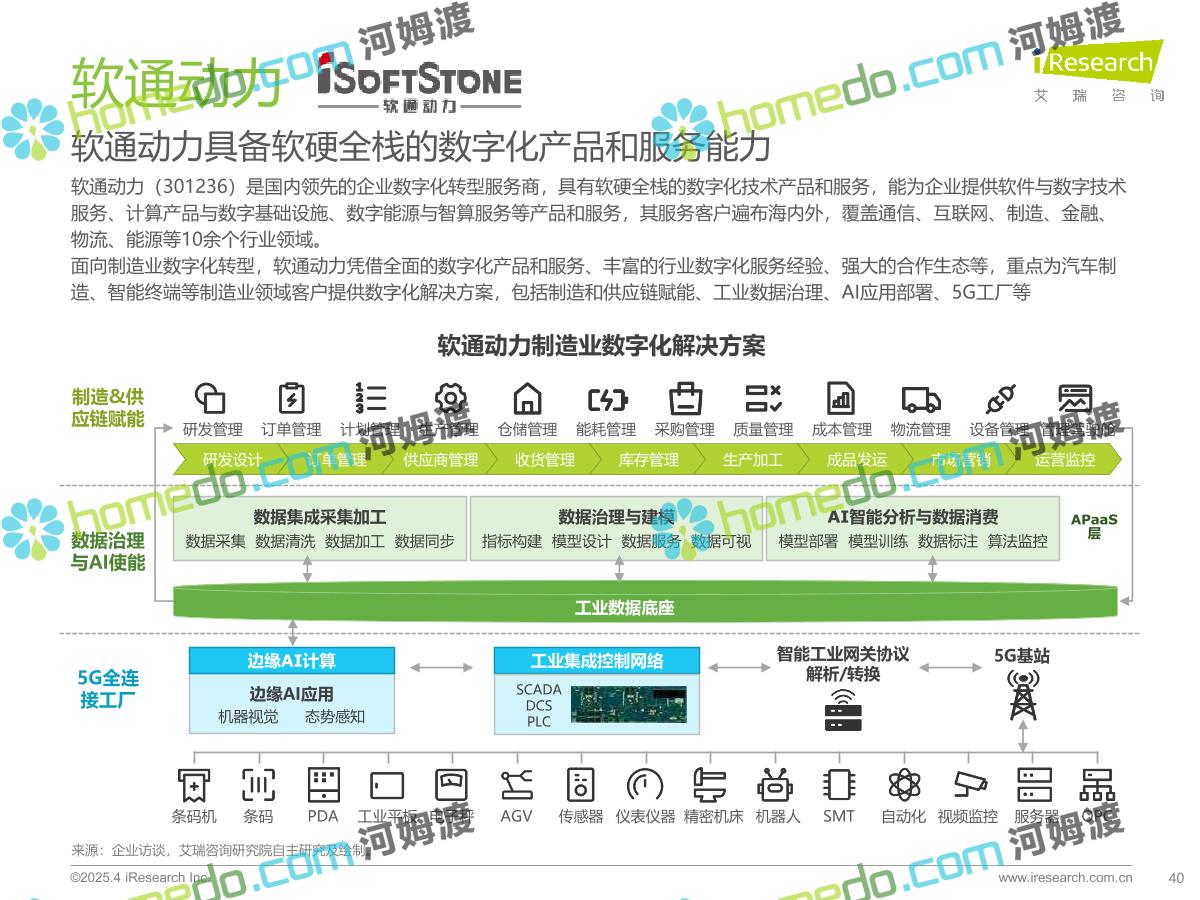Image resolution: width=1200 pixels, height=900 pixels.
Task: Open the www.iresearch.com.cn link
Action: click(1066, 878)
